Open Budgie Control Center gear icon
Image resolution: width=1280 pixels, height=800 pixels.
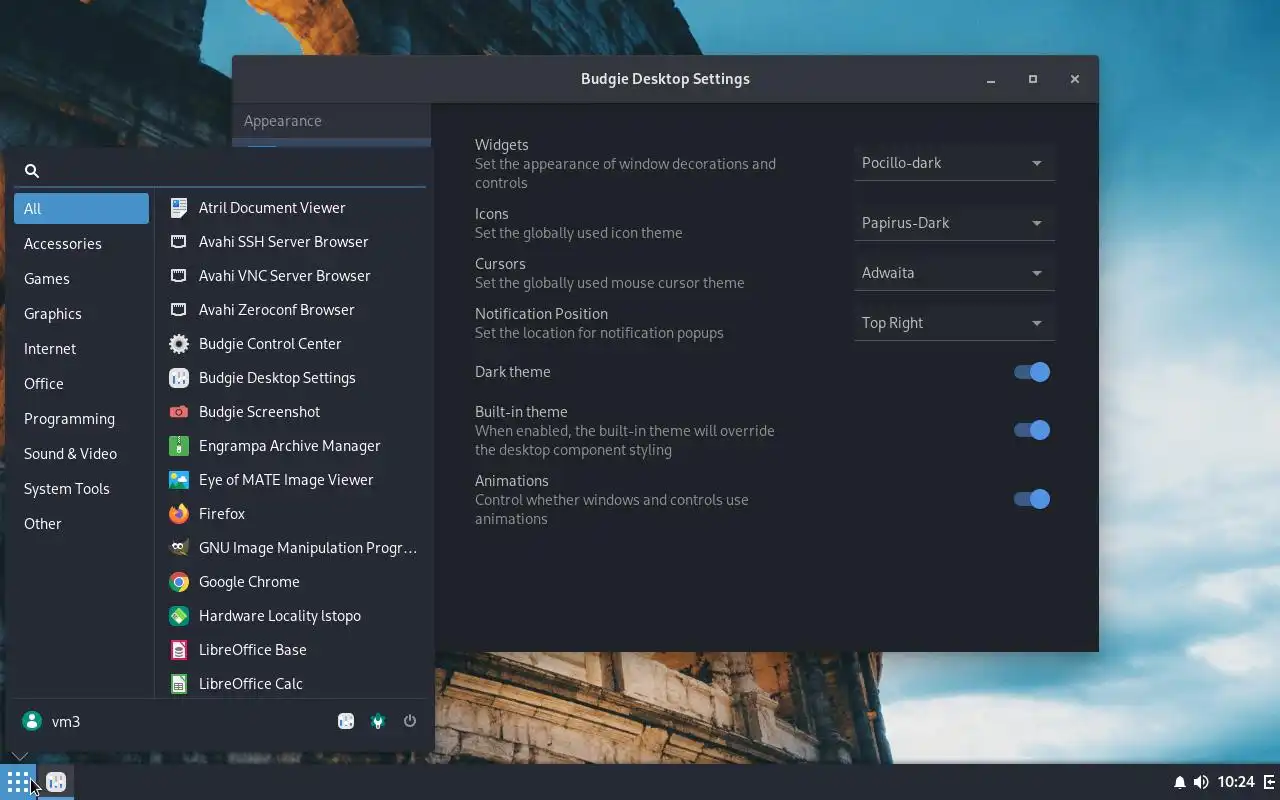[179, 343]
